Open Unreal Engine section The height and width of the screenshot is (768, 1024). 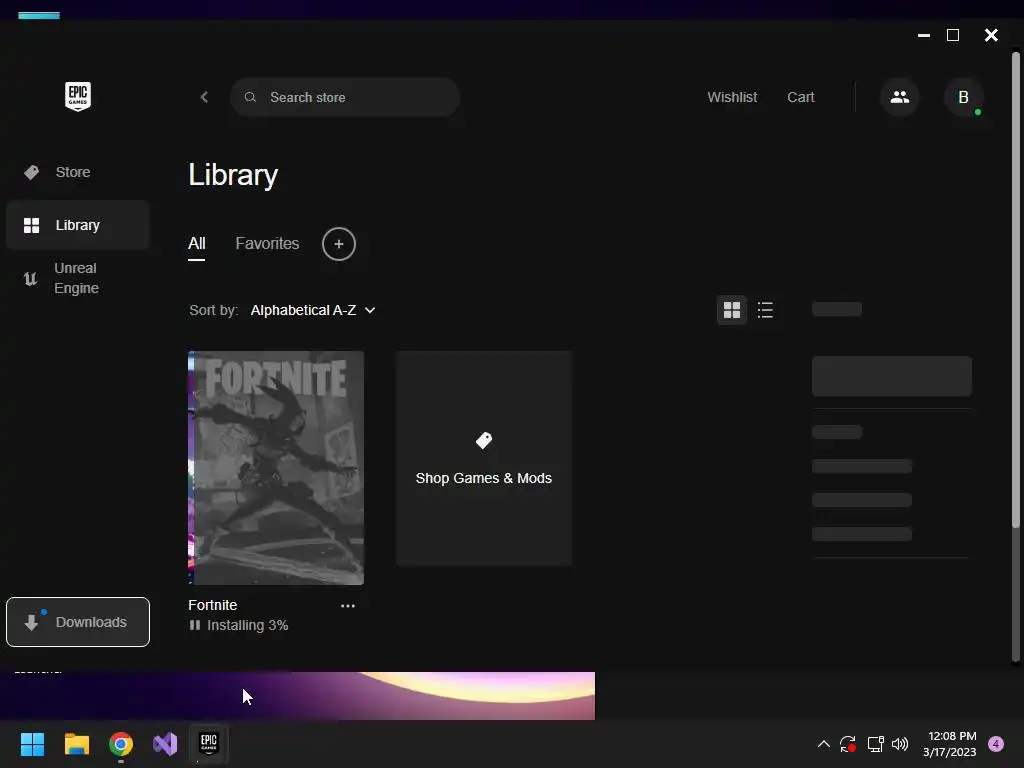click(x=78, y=278)
